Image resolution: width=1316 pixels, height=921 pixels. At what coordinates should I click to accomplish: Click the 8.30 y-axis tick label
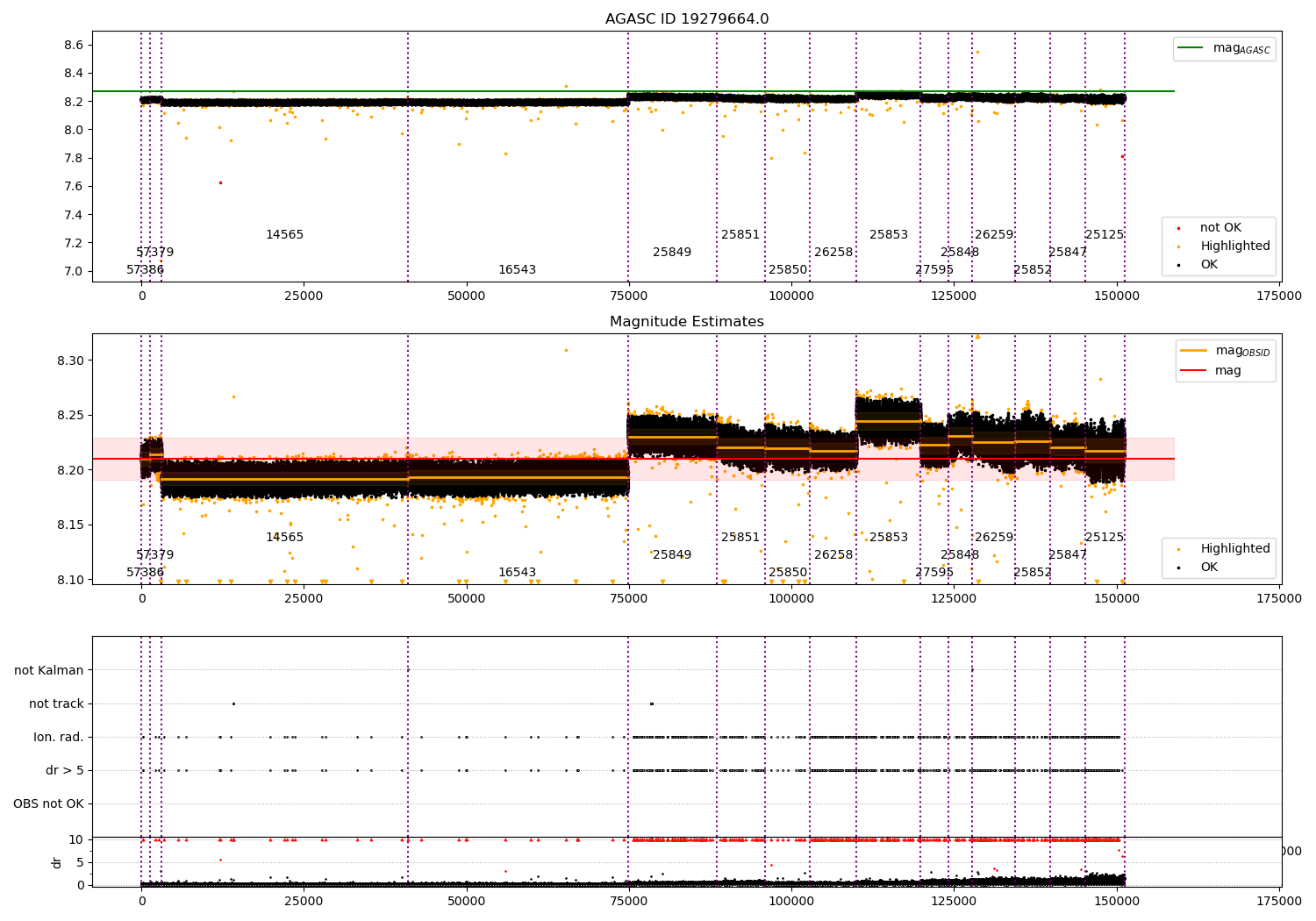pyautogui.click(x=70, y=361)
